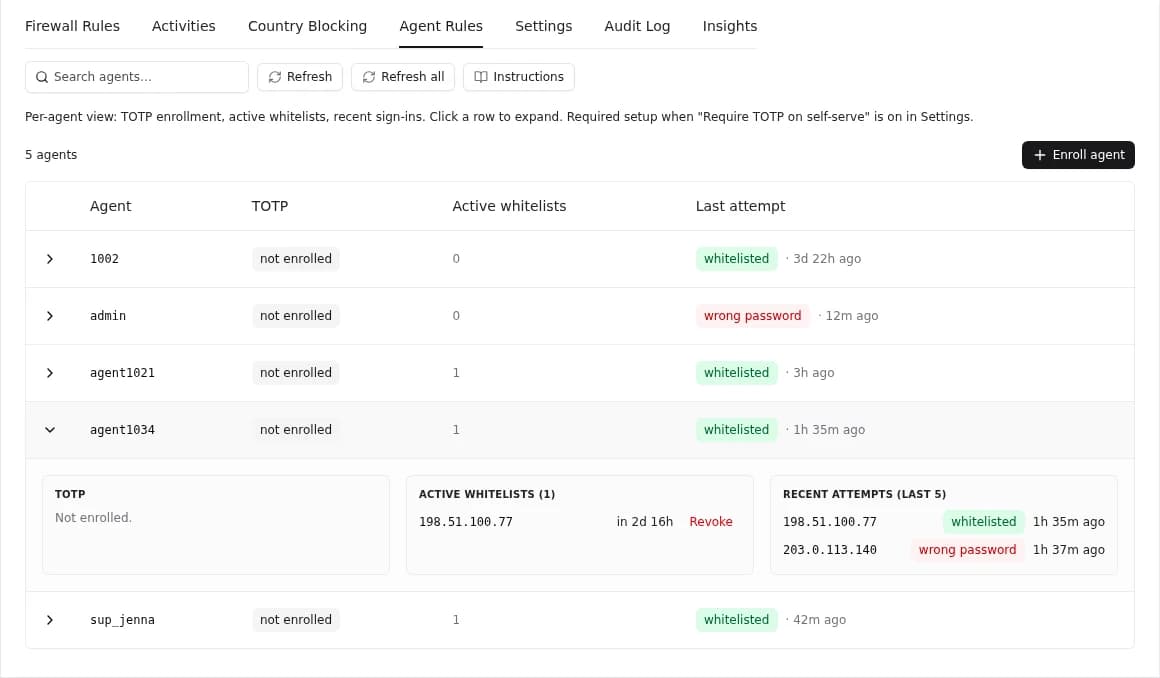Revoke the 198.51.100.77 whitelist
This screenshot has width=1160, height=678.
(x=711, y=522)
